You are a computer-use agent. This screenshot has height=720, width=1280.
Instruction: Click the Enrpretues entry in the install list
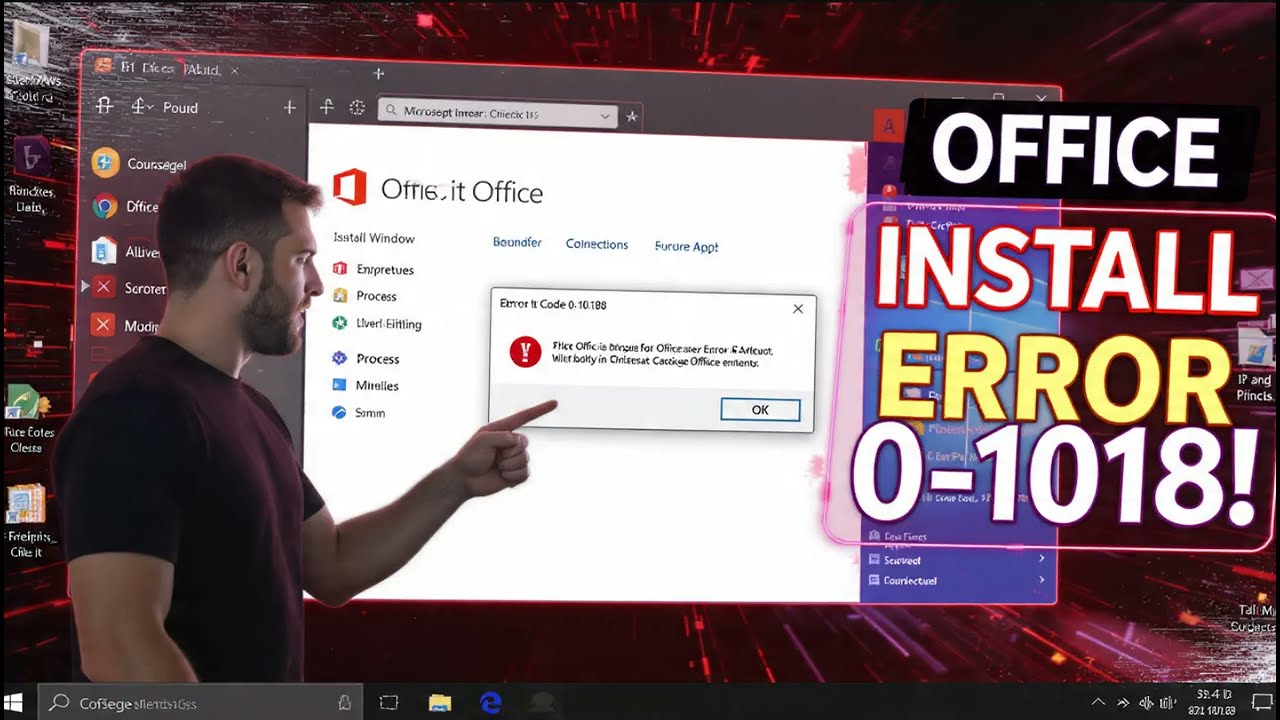tap(385, 269)
